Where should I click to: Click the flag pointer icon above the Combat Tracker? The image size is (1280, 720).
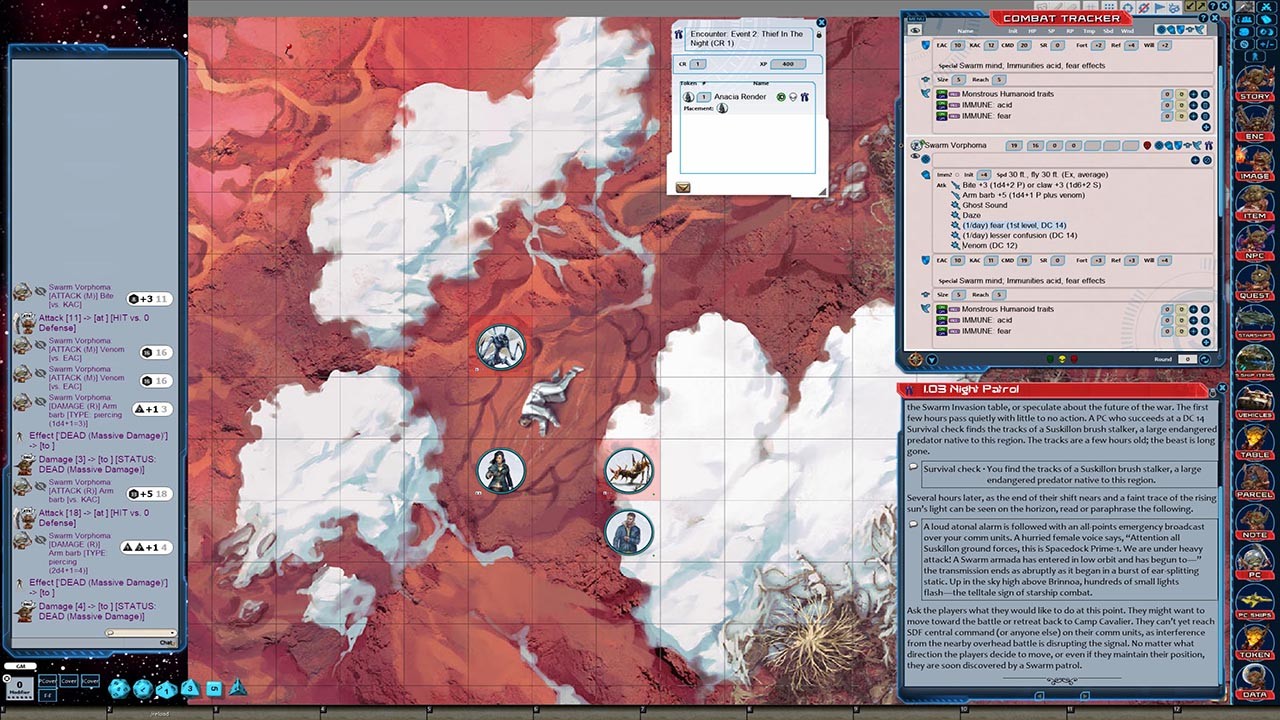[1159, 8]
